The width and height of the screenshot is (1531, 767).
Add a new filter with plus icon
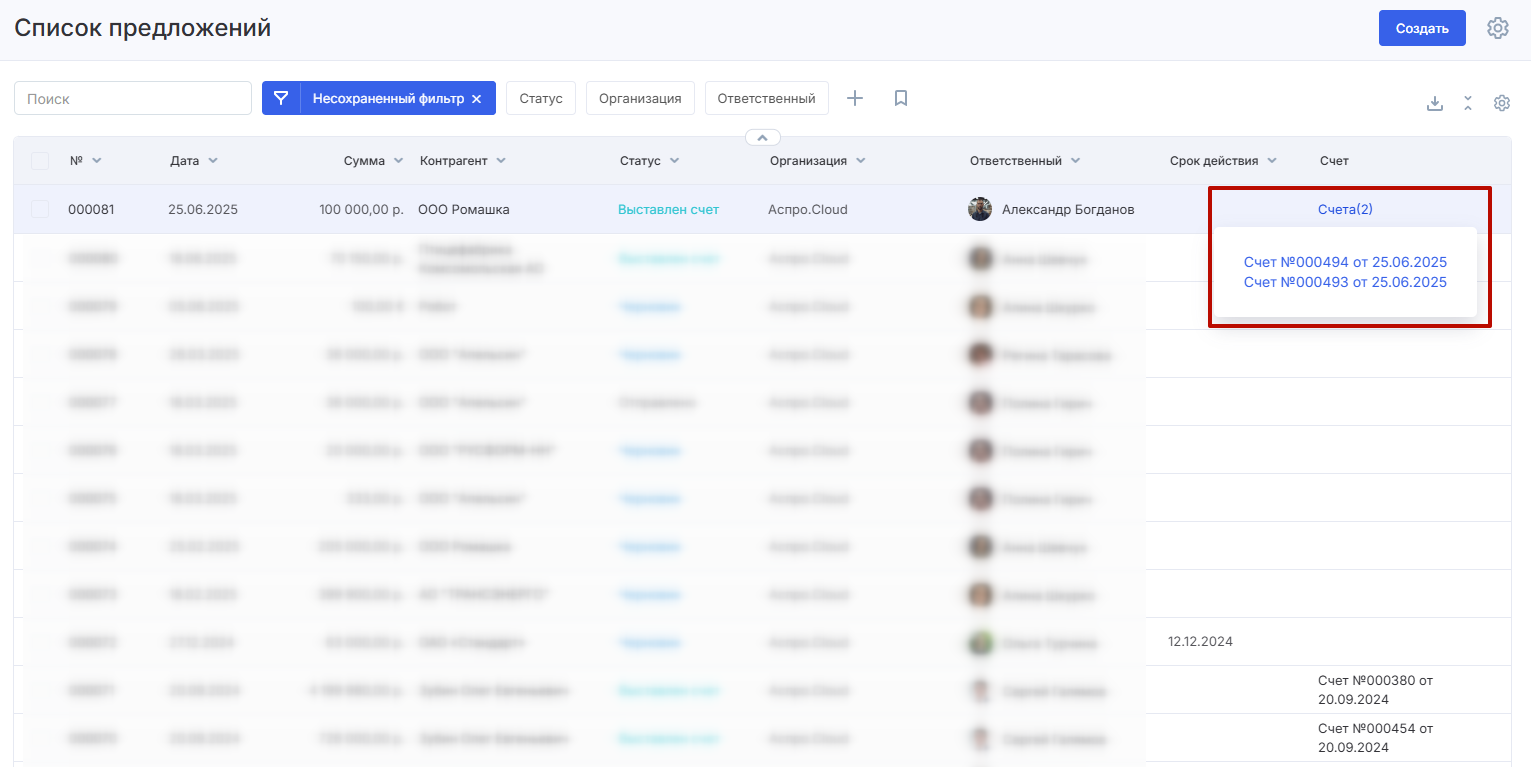coord(855,98)
